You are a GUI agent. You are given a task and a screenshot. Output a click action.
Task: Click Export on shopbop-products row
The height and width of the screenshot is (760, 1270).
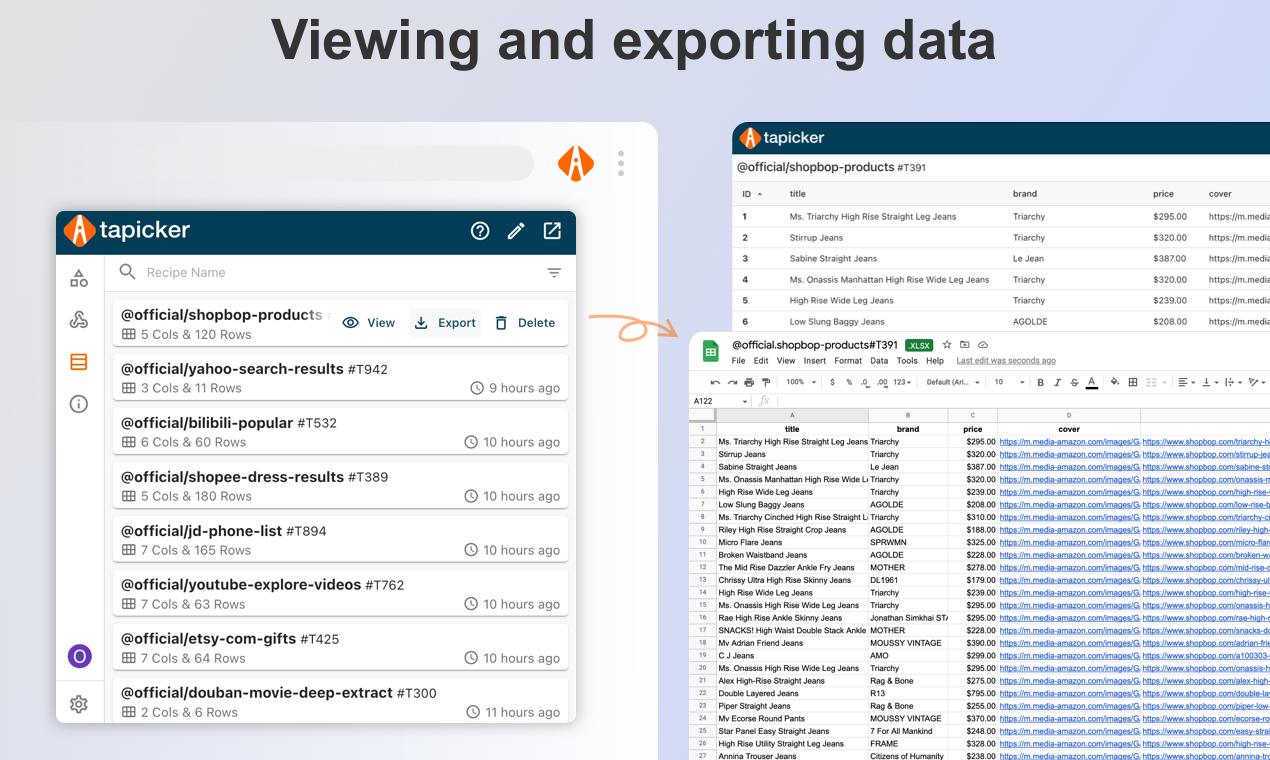(x=445, y=323)
